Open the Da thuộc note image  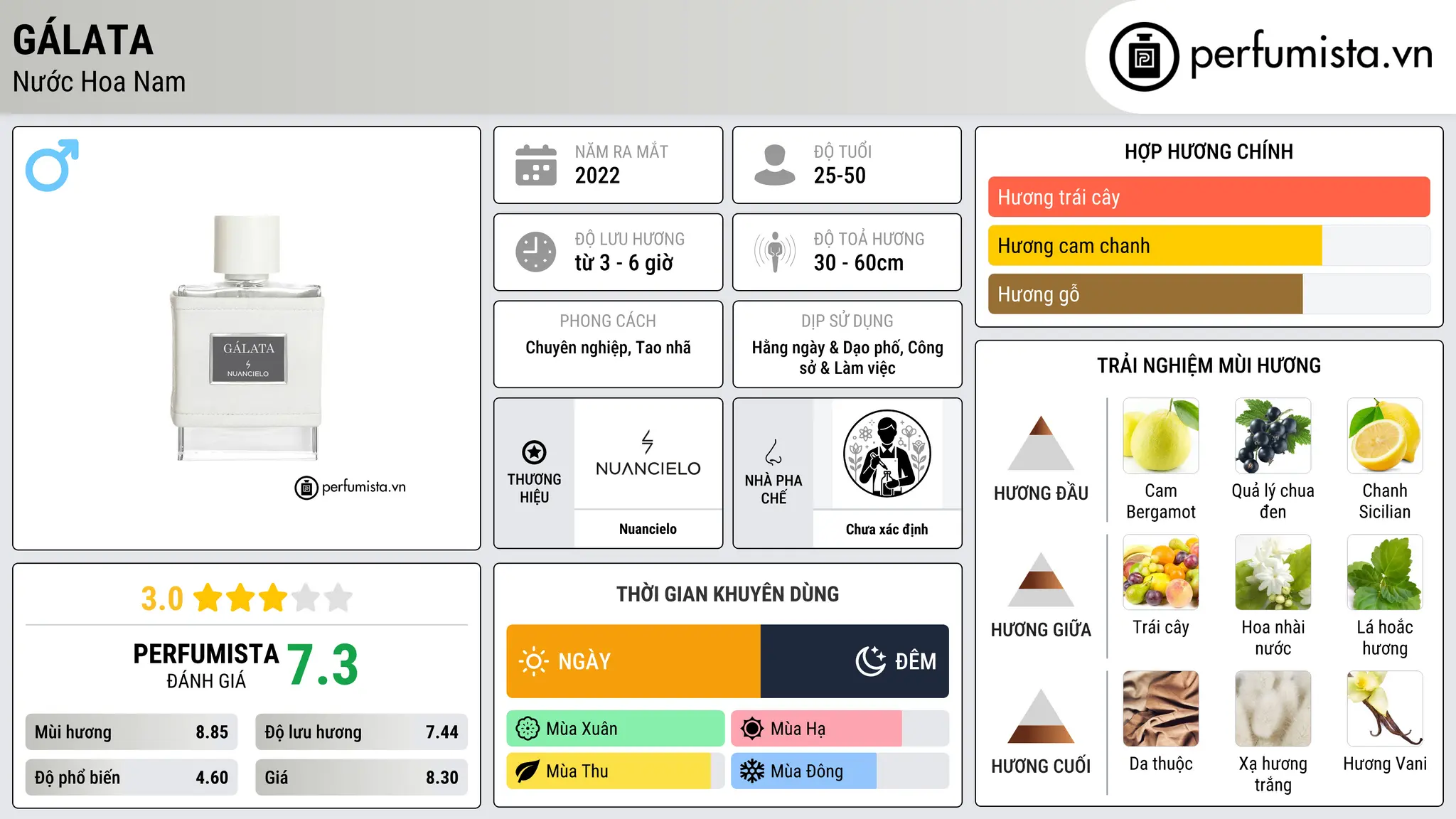(1161, 709)
